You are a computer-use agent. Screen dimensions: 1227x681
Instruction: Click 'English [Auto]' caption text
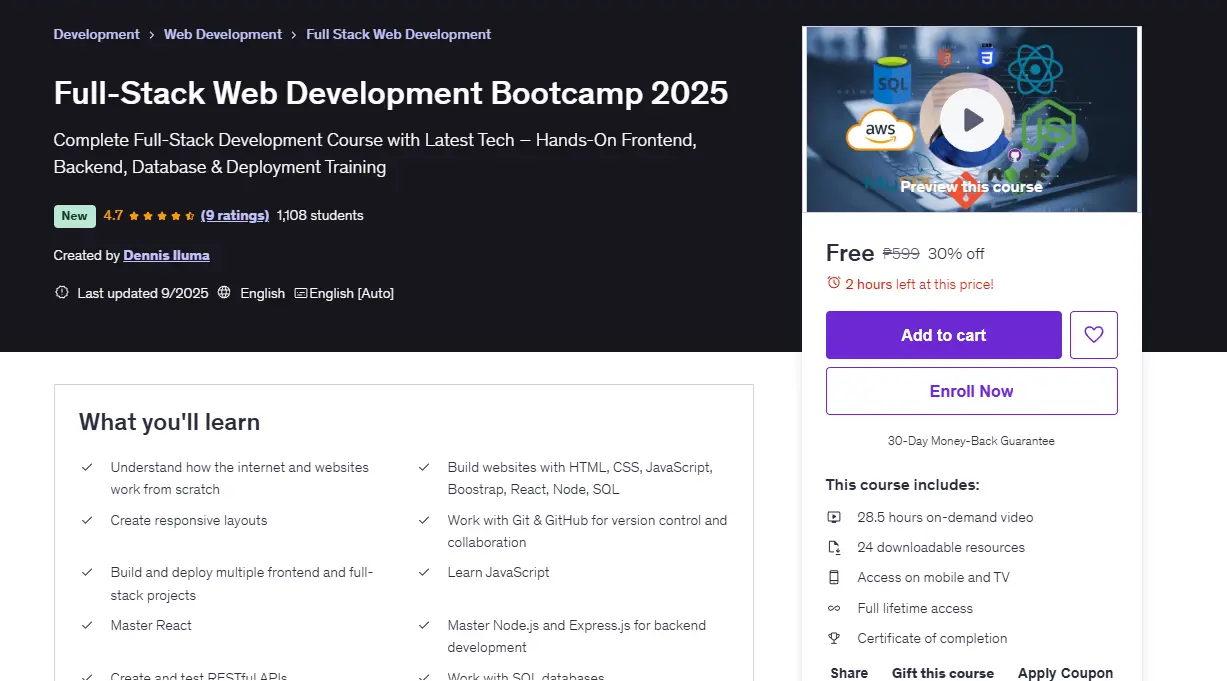(352, 293)
